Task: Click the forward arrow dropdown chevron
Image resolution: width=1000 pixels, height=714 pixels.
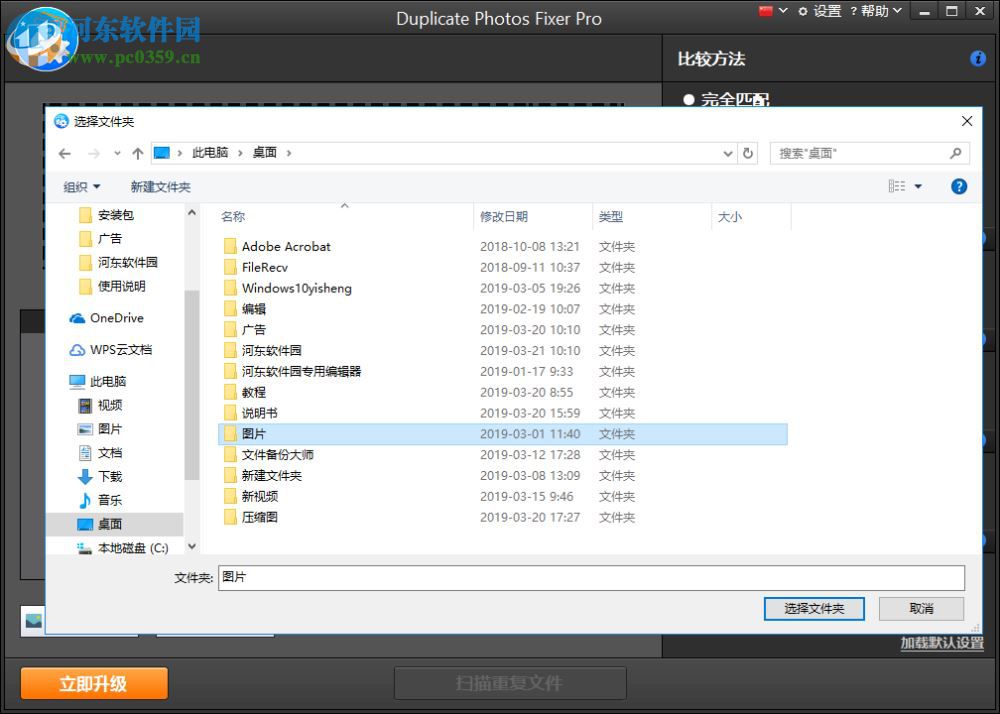Action: click(x=117, y=153)
